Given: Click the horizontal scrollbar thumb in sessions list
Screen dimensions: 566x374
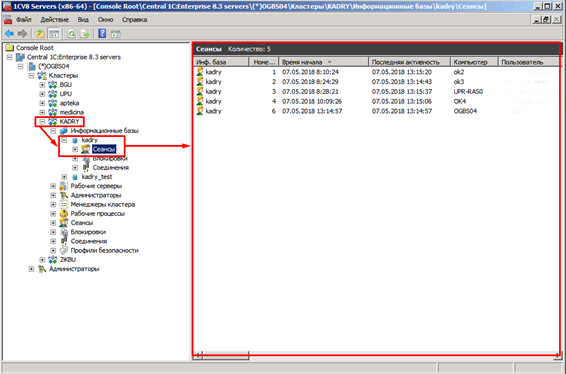Looking at the screenshot, I should (226, 356).
